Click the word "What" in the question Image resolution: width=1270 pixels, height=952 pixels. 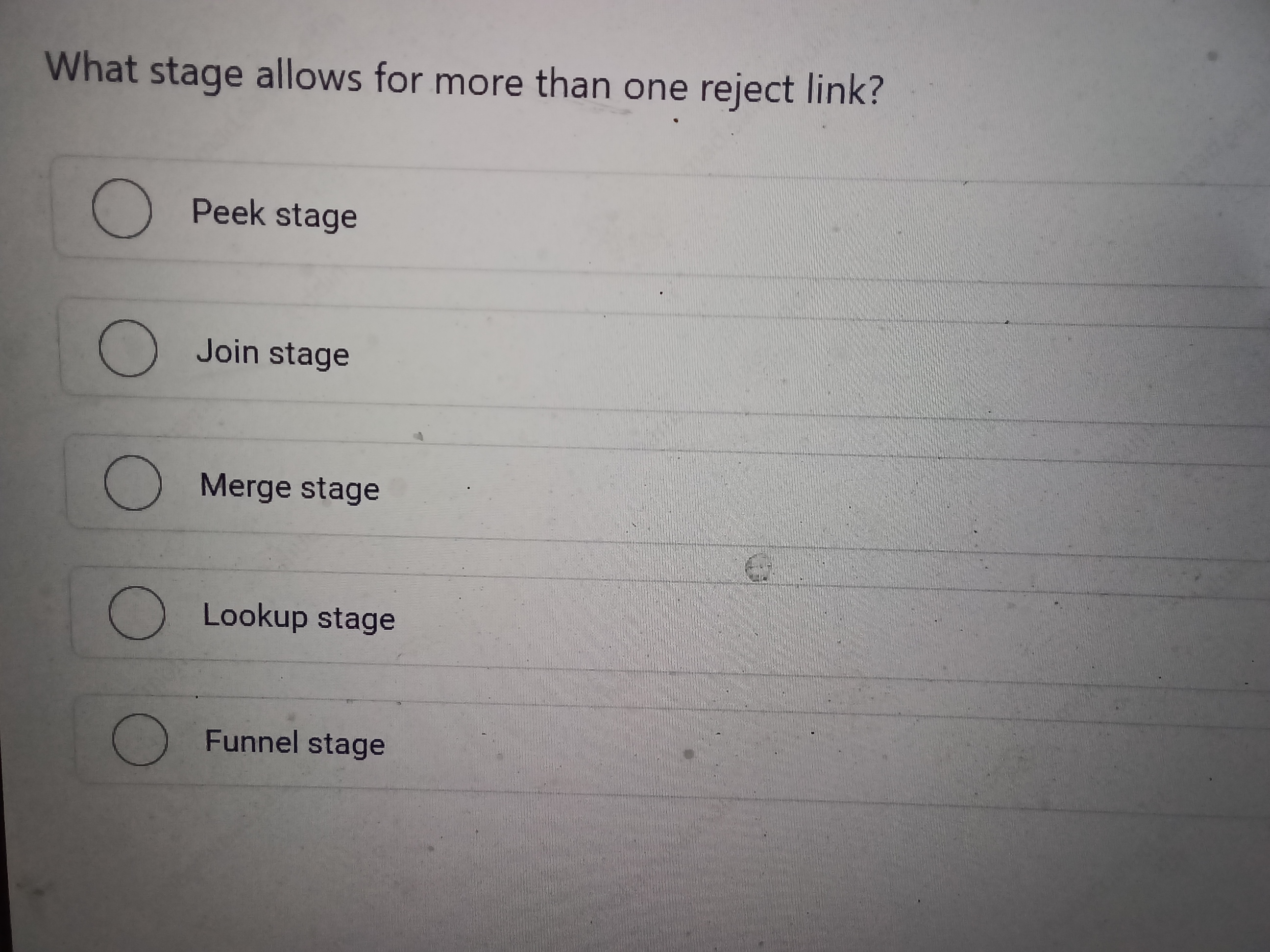point(92,68)
